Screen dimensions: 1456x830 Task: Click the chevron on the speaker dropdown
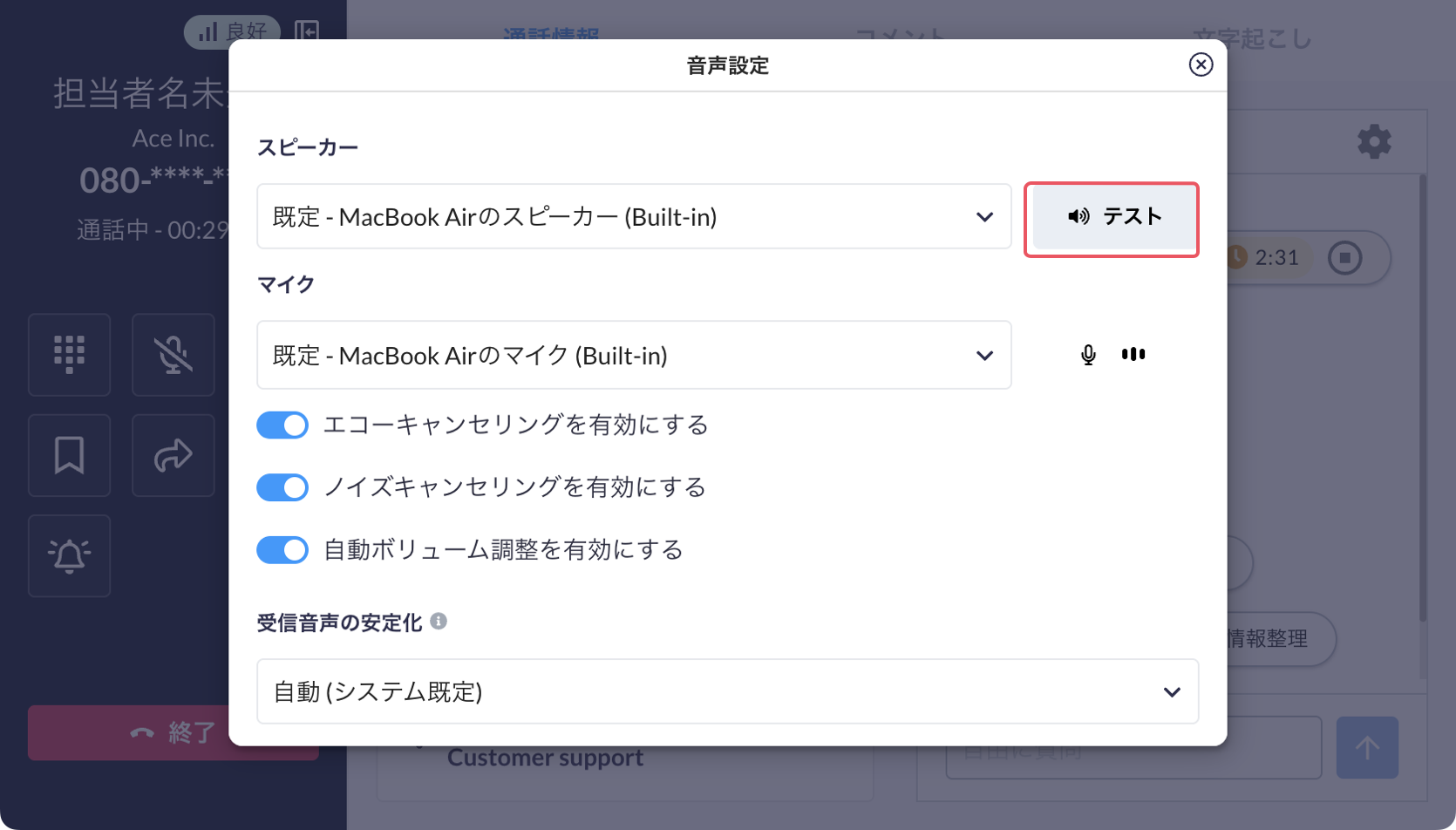984,217
